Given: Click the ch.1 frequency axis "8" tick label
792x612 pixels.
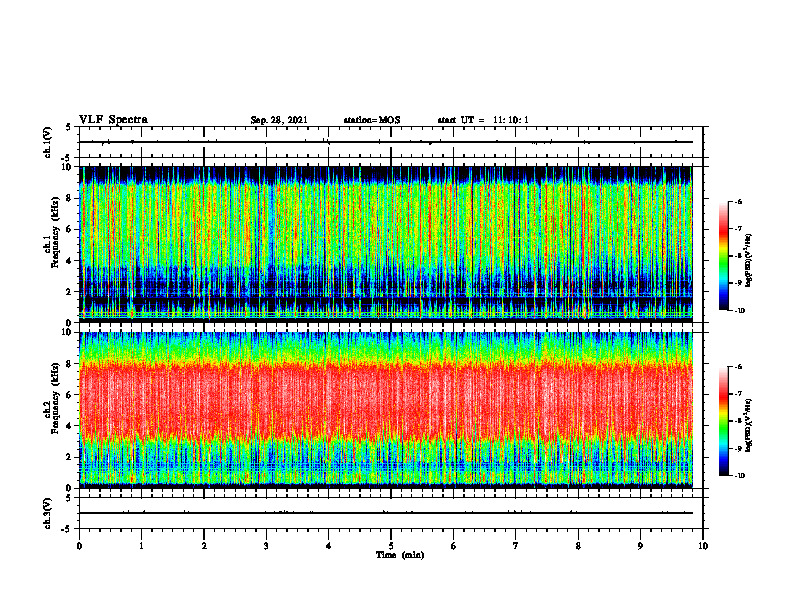Looking at the screenshot, I should 70,198.
